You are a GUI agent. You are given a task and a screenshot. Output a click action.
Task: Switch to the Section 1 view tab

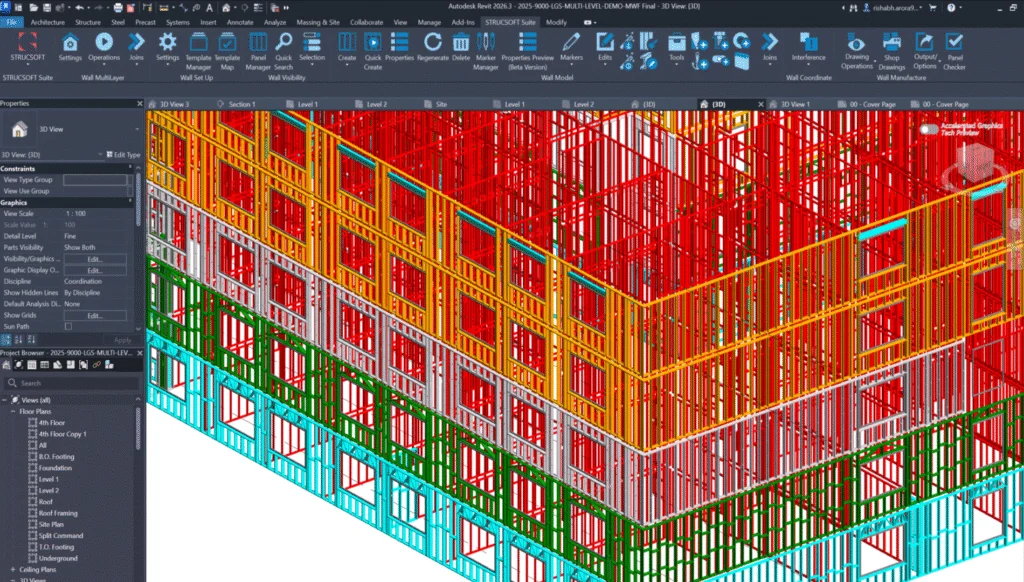tap(241, 104)
